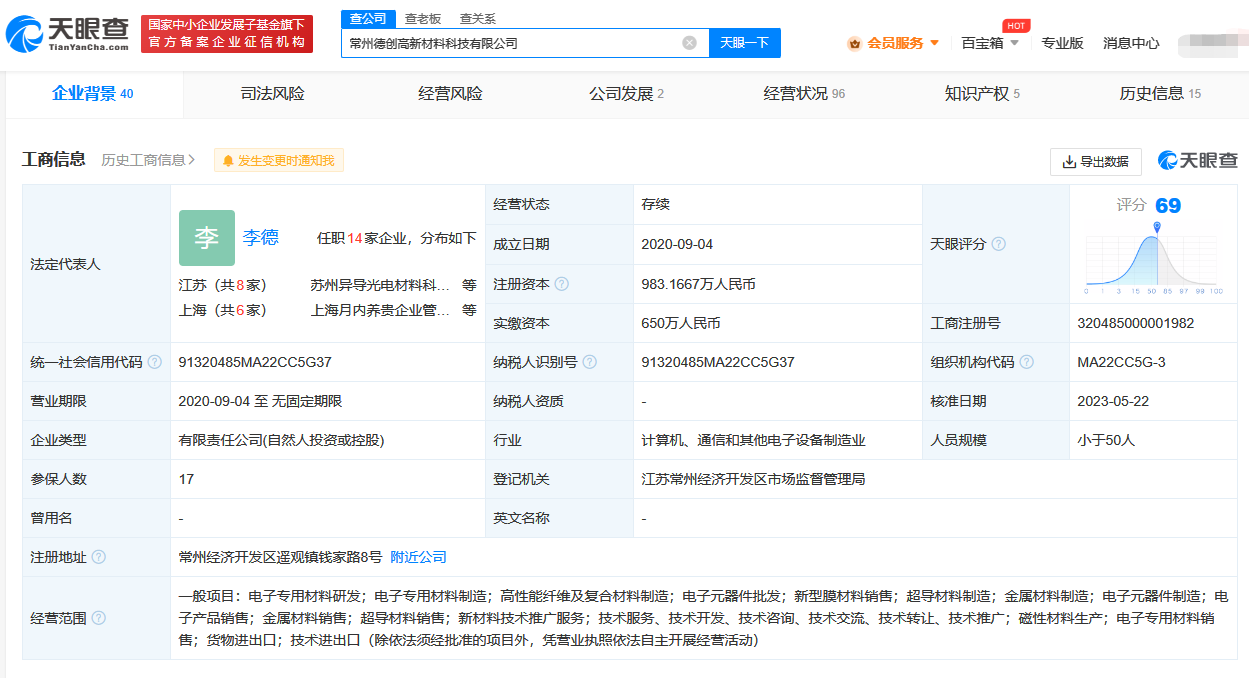Open the 消息中心 link
Viewport: 1249px width, 678px height.
1131,43
